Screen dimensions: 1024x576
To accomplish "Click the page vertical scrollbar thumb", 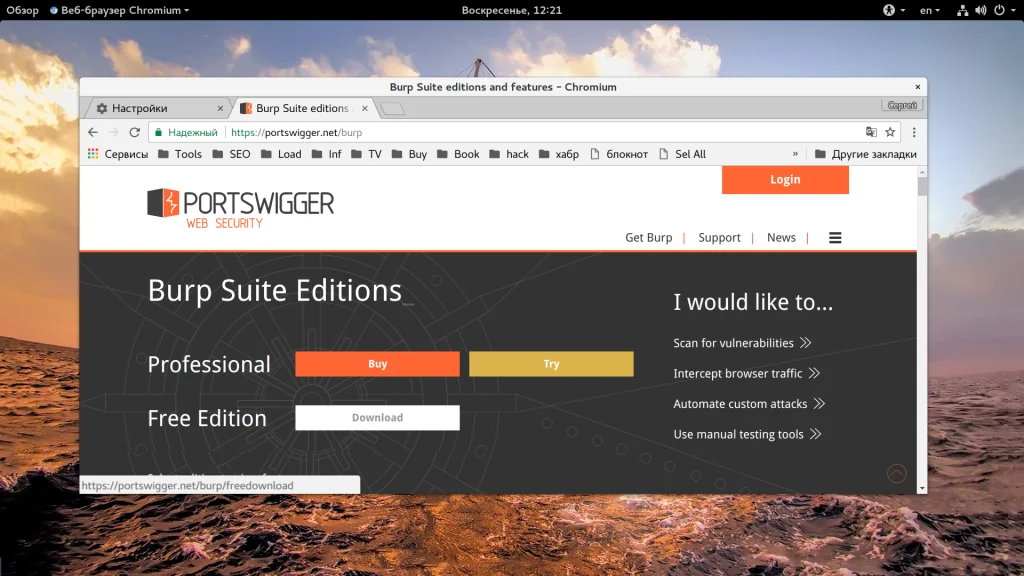I will click(921, 186).
